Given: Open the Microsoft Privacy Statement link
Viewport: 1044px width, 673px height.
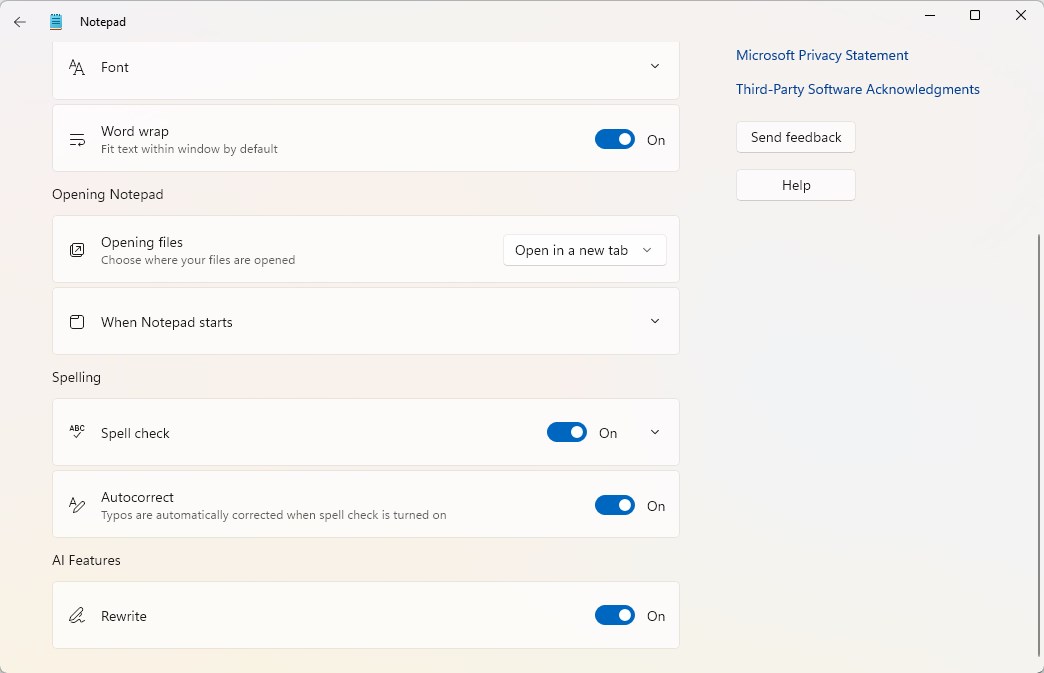Looking at the screenshot, I should pos(822,56).
